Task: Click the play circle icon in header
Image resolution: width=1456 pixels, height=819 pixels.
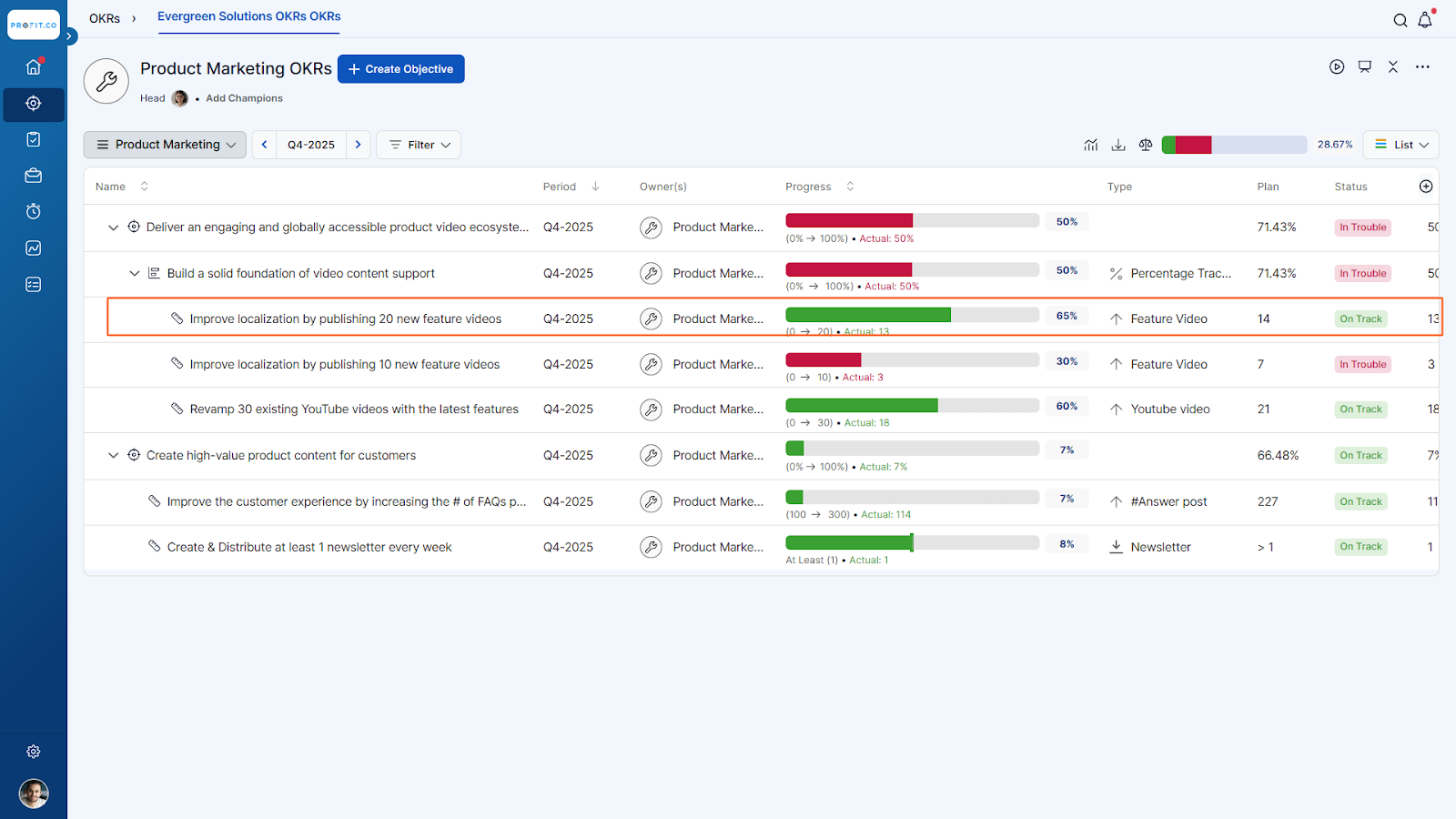Action: [1337, 66]
